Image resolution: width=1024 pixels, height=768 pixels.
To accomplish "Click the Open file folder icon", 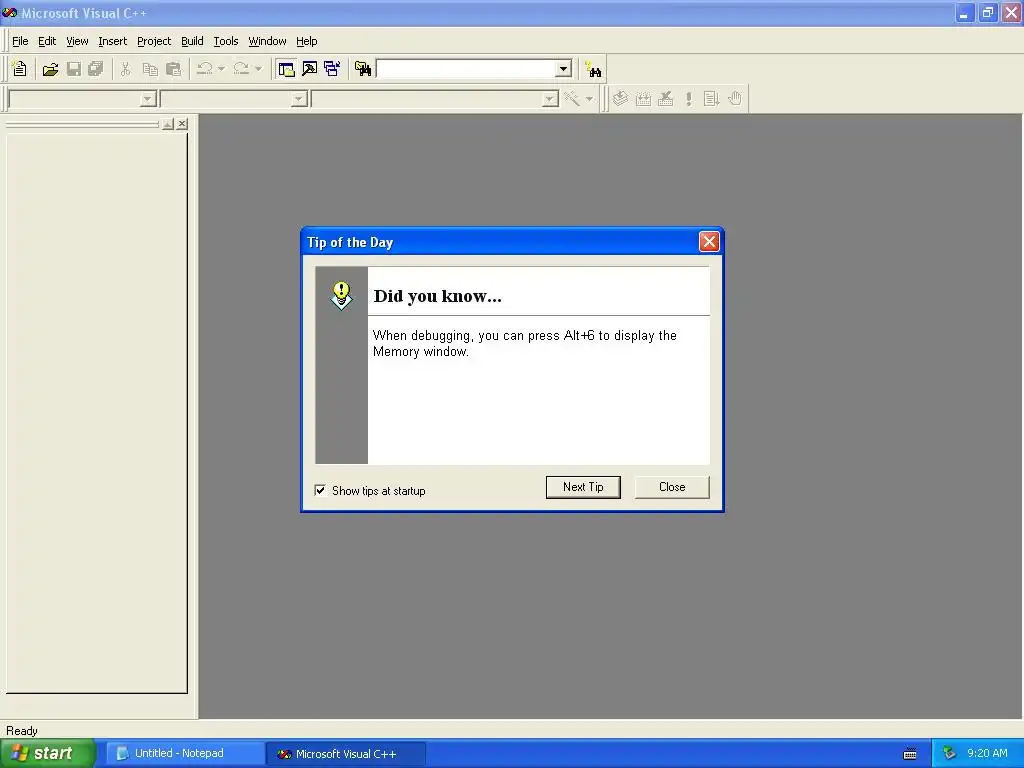I will [x=50, y=69].
